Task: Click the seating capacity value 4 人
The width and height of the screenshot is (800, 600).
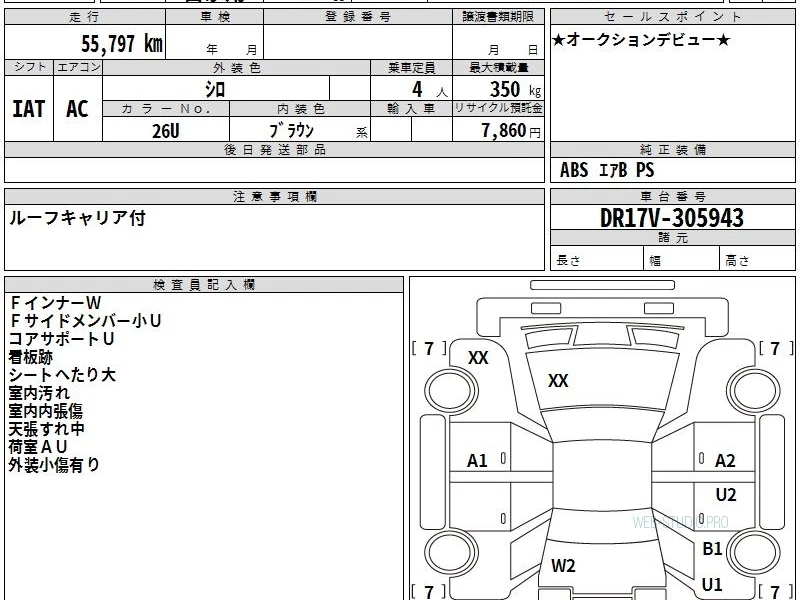Action: coord(430,90)
